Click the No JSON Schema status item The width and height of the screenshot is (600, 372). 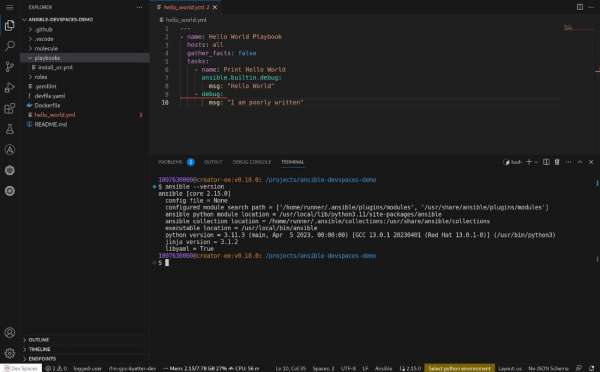click(x=548, y=368)
